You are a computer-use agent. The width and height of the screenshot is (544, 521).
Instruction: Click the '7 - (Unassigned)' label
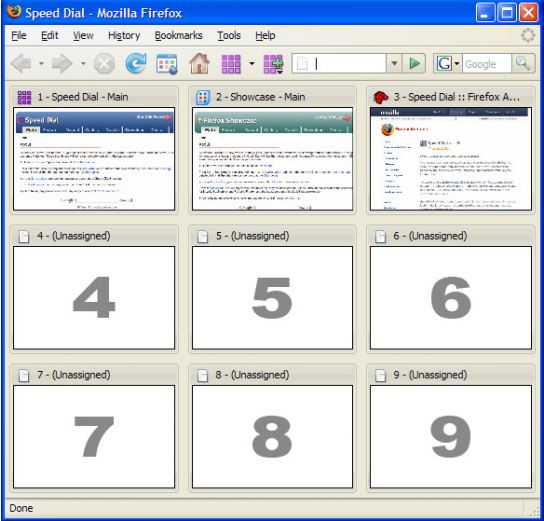pyautogui.click(x=74, y=375)
